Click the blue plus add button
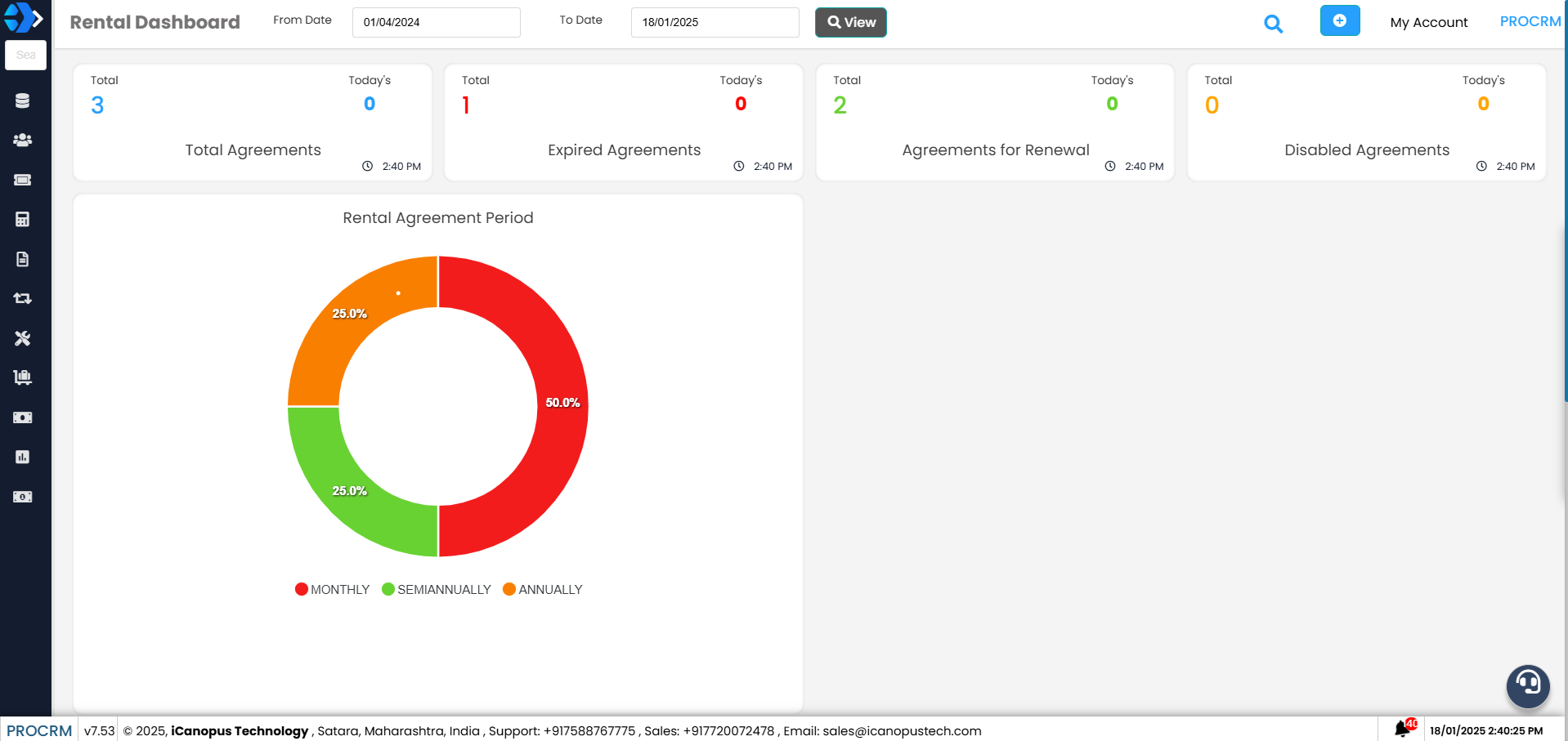 [x=1339, y=20]
